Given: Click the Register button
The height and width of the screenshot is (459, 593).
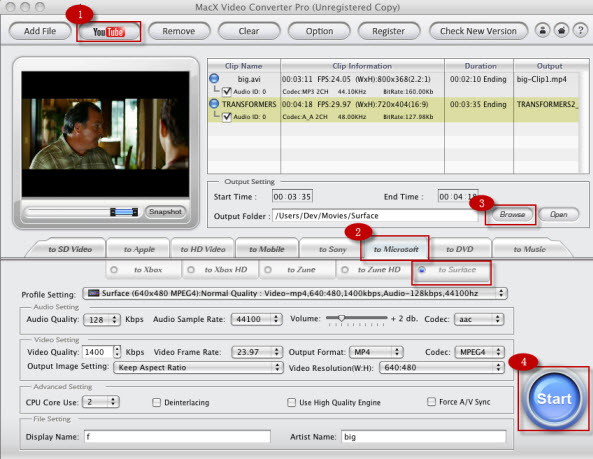Looking at the screenshot, I should coord(388,31).
